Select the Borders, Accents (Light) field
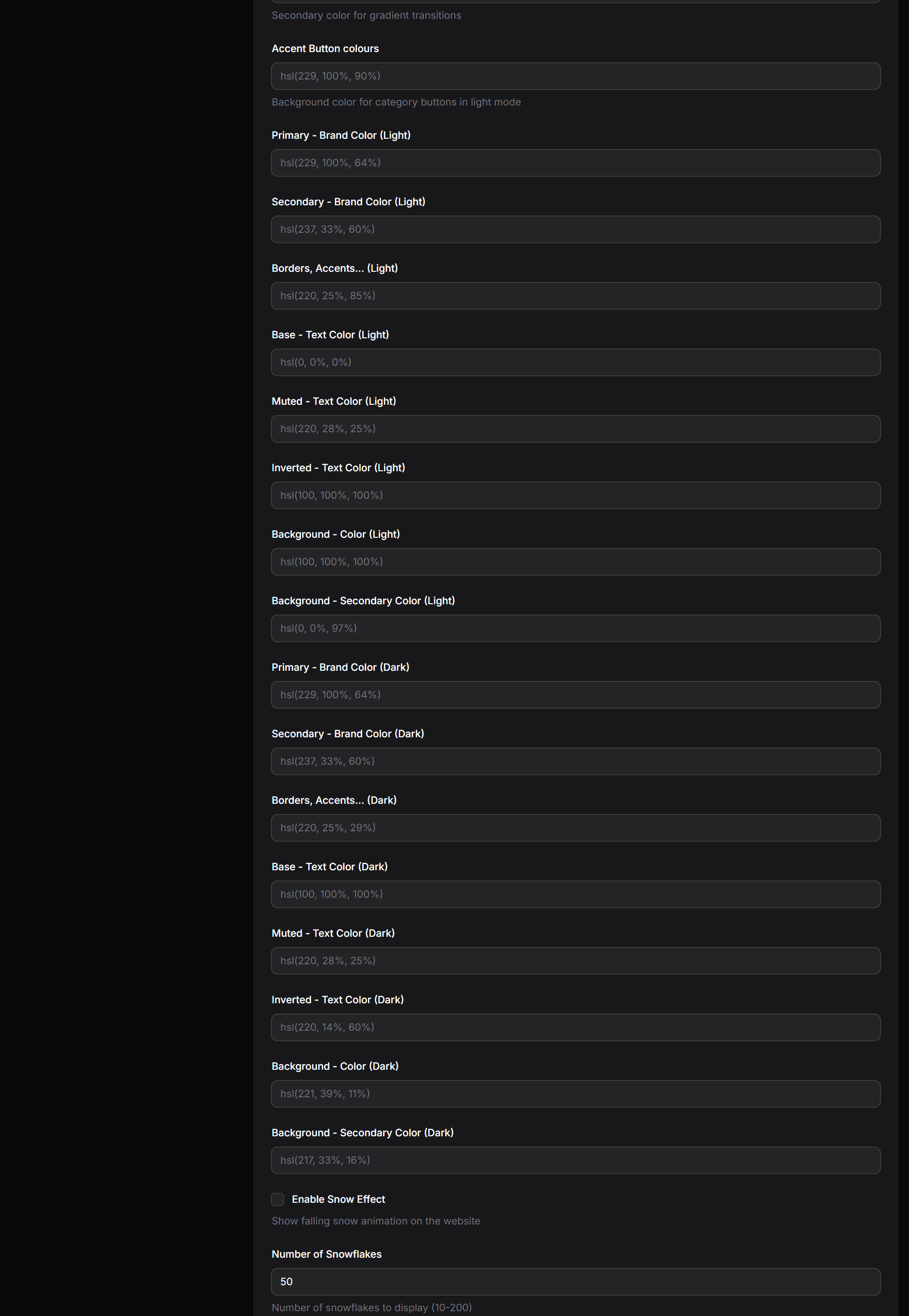Screen dimensions: 909x1316 [575, 296]
